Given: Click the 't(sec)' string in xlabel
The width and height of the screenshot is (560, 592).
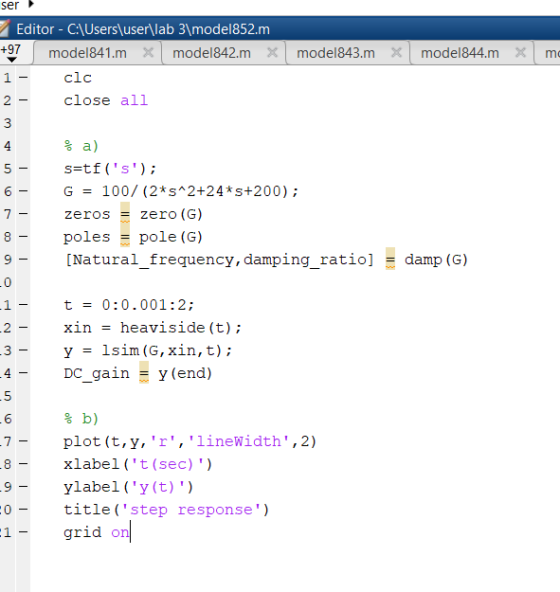Looking at the screenshot, I should click(167, 464).
